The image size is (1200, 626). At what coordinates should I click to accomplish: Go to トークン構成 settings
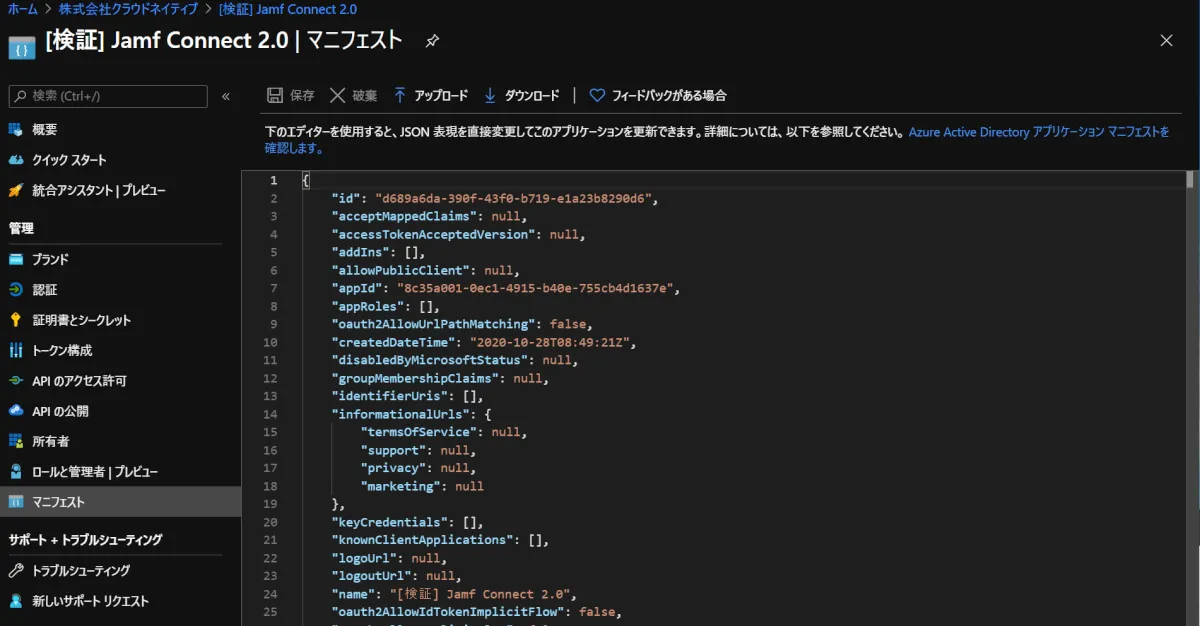62,350
